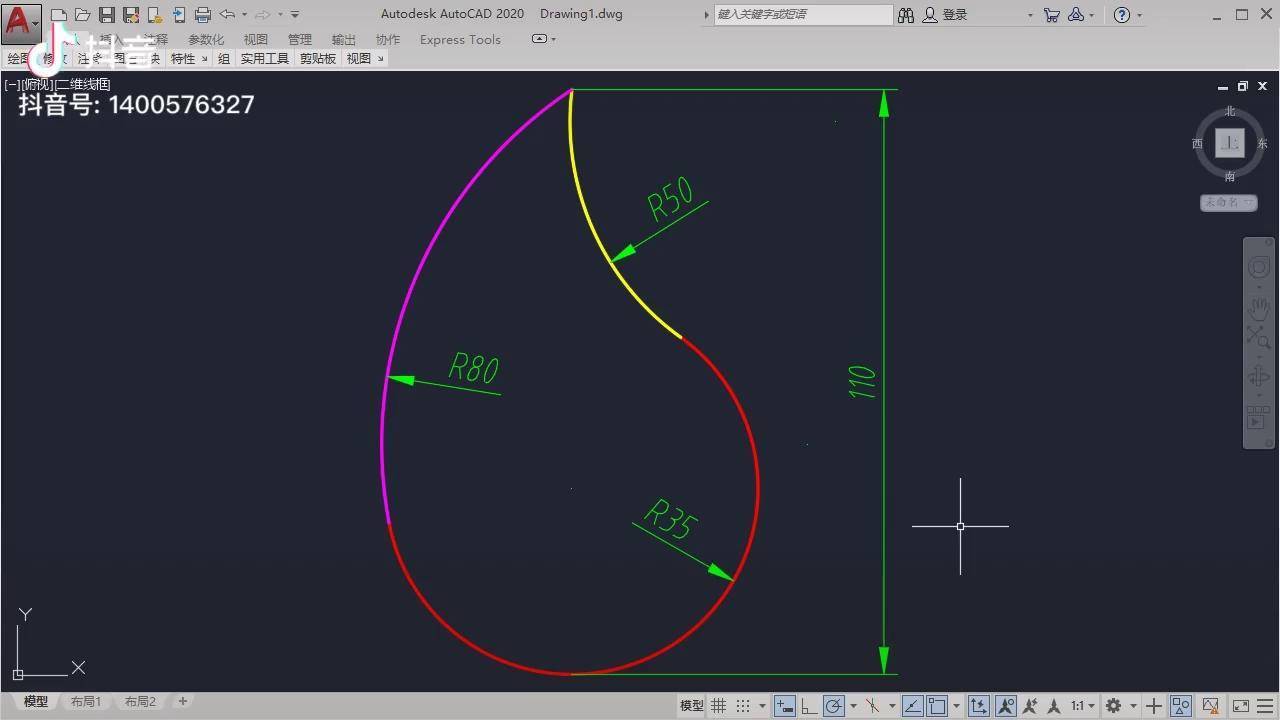Click the unnamed UCS dropdown below ViewCube

pyautogui.click(x=1229, y=202)
